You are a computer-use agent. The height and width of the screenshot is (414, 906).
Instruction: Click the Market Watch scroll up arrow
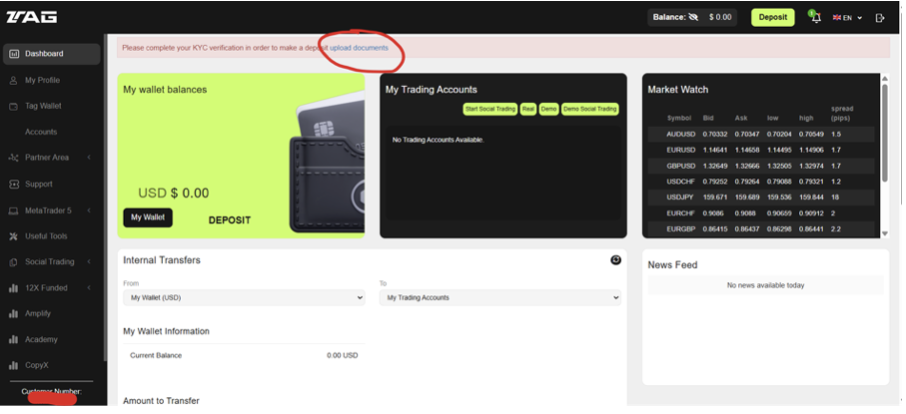pos(884,78)
